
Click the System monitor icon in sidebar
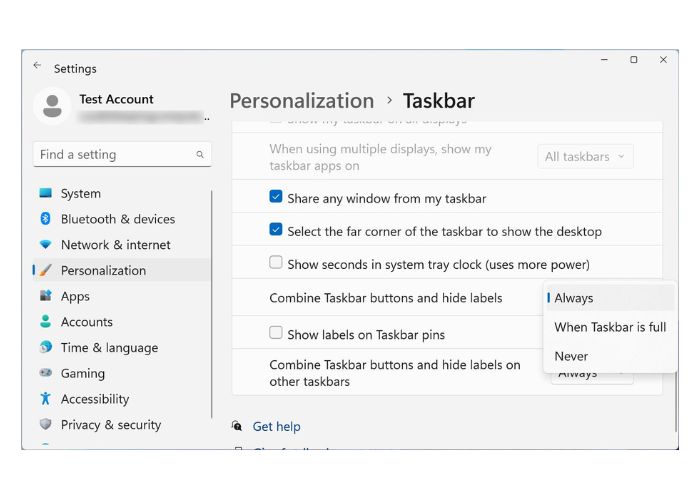pos(45,193)
